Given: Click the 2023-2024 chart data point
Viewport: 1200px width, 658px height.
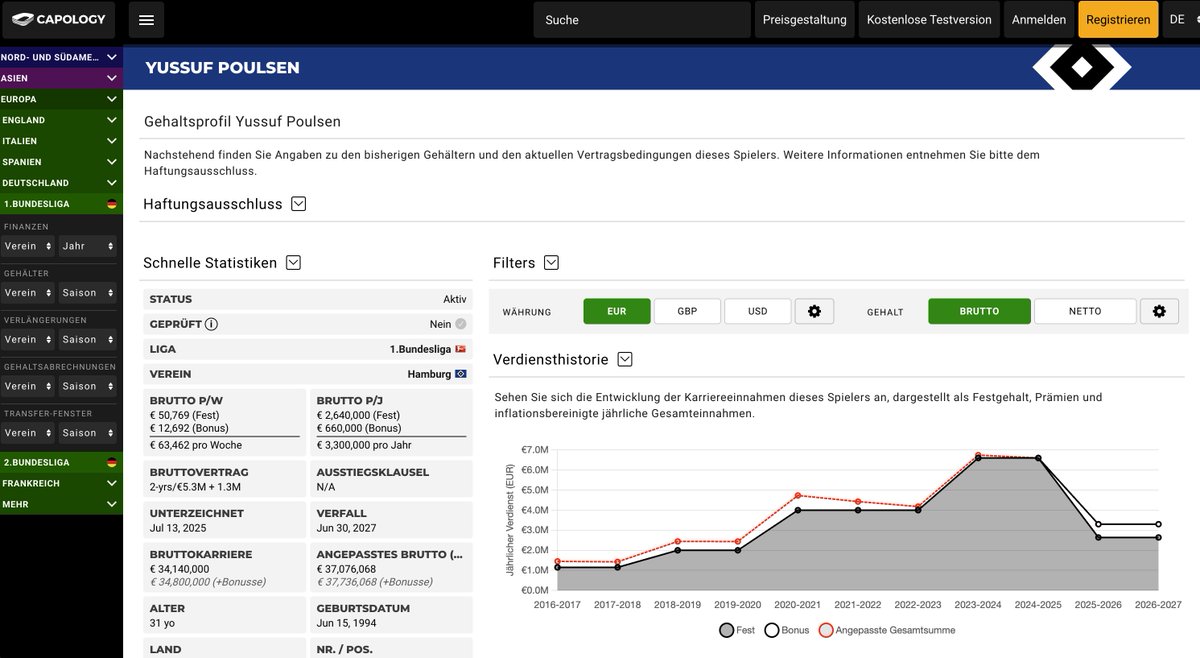Looking at the screenshot, I should [978, 457].
